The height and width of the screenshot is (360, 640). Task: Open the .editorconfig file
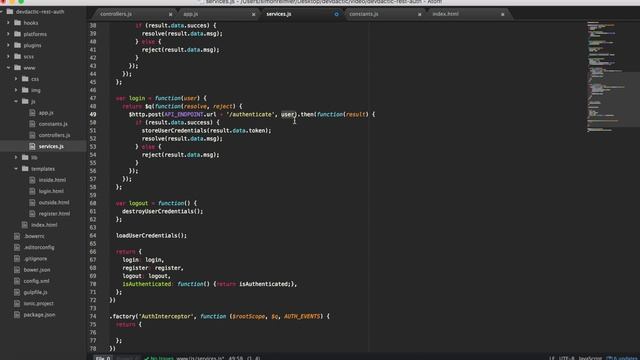(x=39, y=247)
